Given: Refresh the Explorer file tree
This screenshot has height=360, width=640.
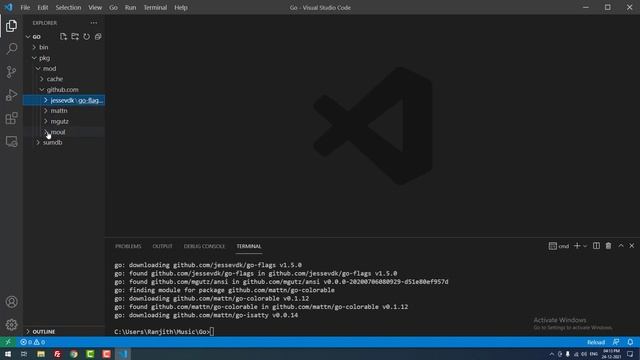Looking at the screenshot, I should coord(87,37).
